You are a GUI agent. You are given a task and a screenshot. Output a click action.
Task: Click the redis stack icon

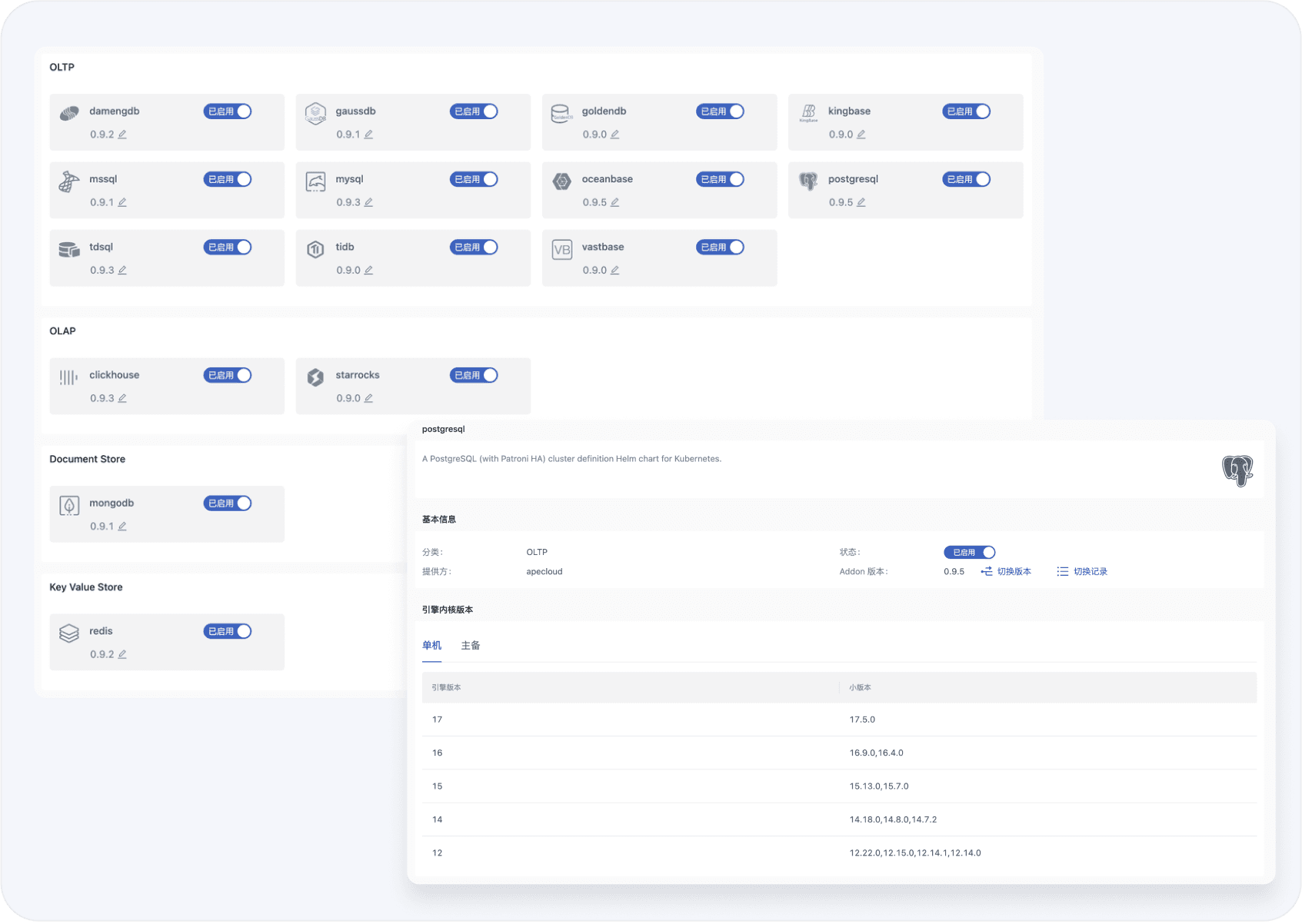[x=69, y=633]
